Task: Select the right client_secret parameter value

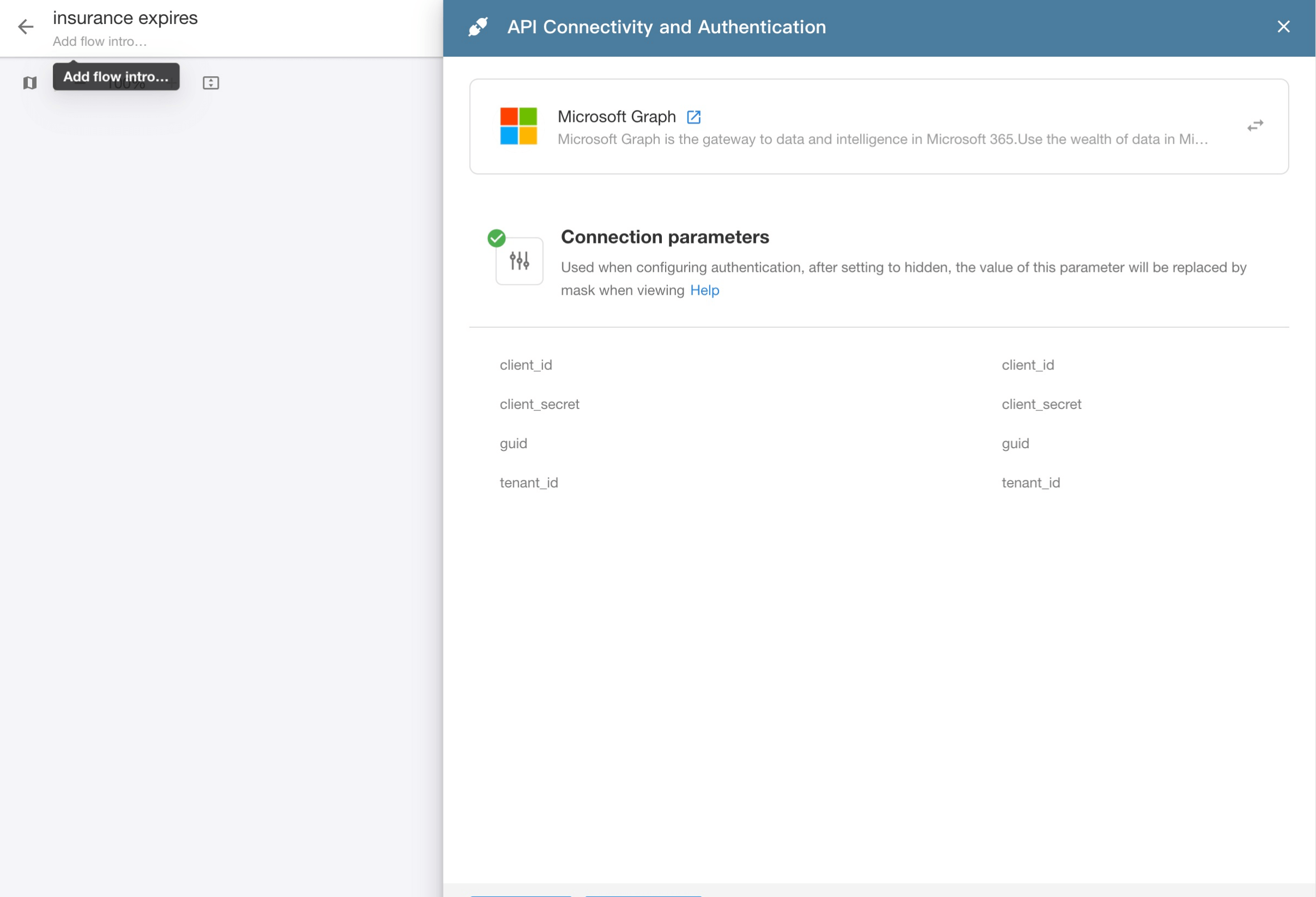Action: pos(1041,404)
